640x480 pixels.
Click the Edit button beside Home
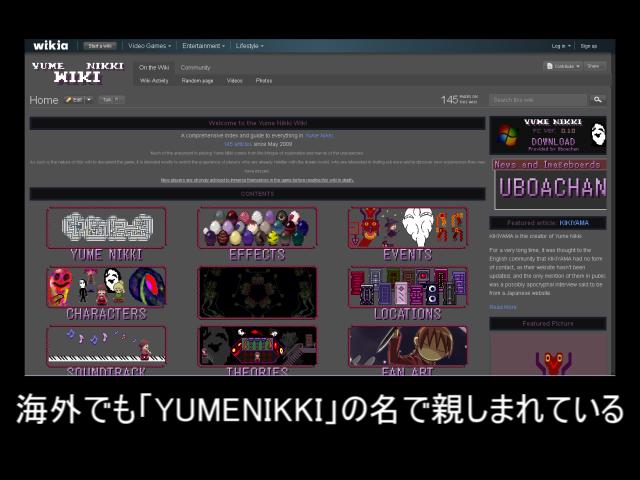click(74, 100)
